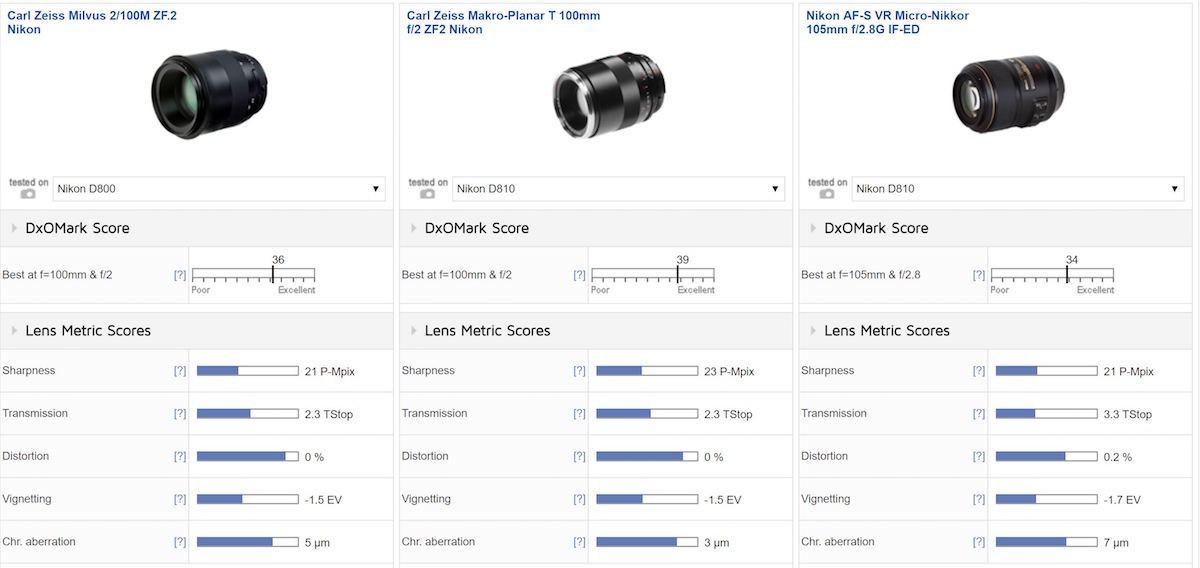Click the [?] help beside Micro-Nikkor Distortion
This screenshot has width=1200, height=568.
coord(979,456)
